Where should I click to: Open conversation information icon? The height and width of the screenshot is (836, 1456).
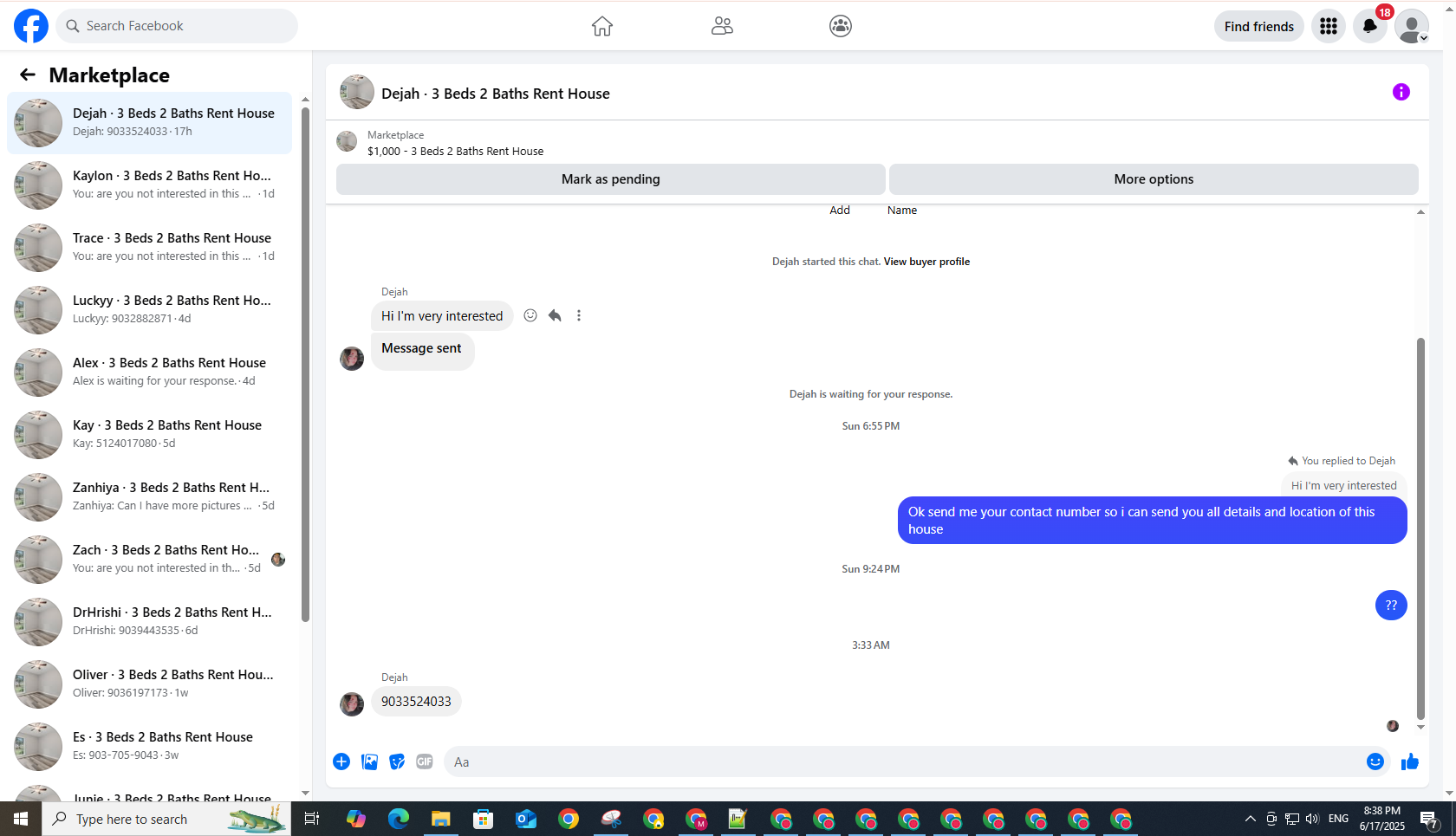pyautogui.click(x=1401, y=92)
